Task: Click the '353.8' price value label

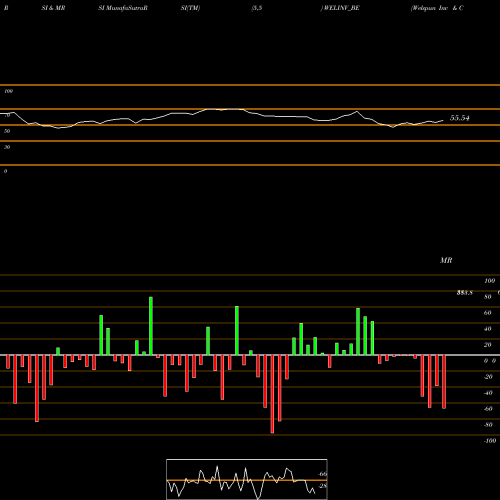Action: [x=465, y=293]
